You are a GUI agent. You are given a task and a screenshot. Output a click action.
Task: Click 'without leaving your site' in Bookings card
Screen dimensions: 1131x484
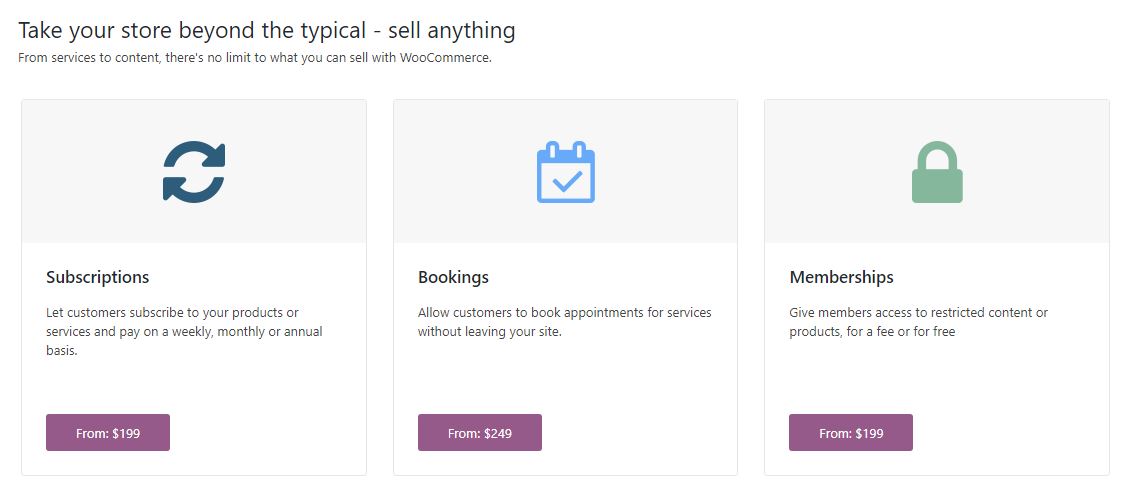(490, 333)
